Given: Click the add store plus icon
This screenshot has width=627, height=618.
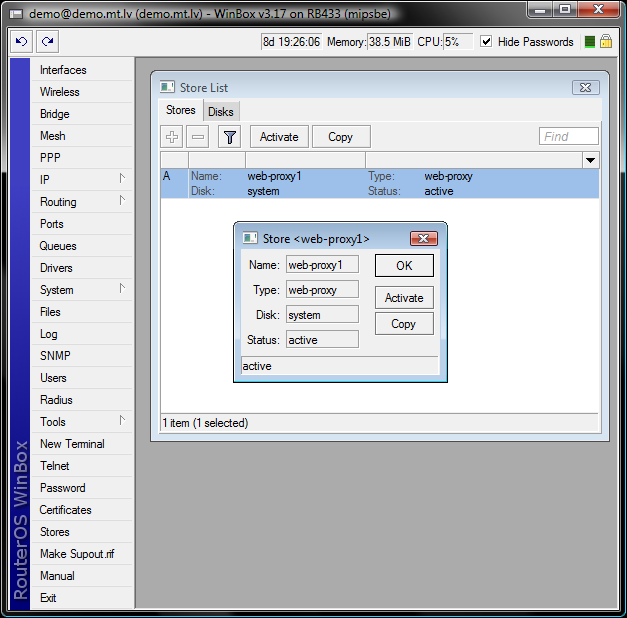Looking at the screenshot, I should (x=172, y=137).
